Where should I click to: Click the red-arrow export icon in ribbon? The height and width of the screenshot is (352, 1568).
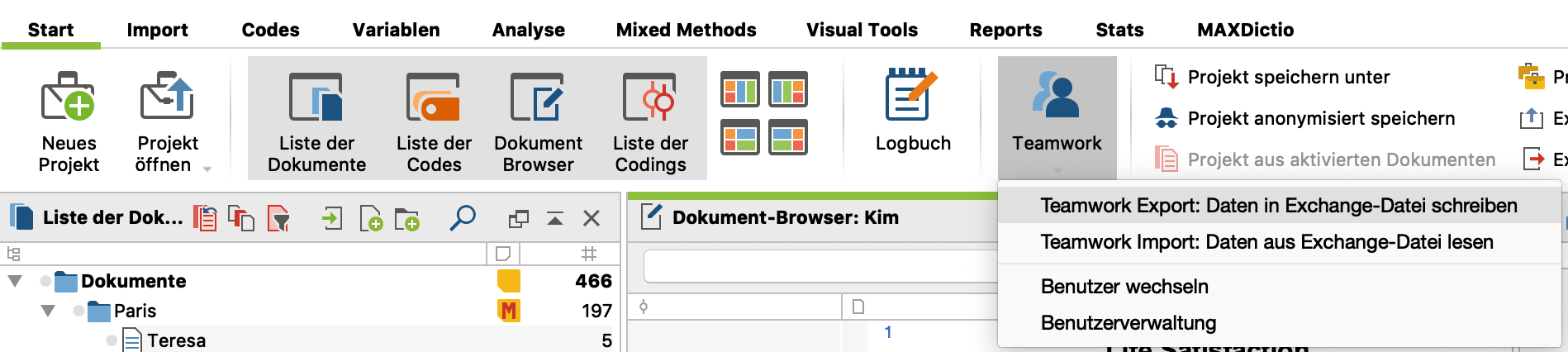(1533, 158)
